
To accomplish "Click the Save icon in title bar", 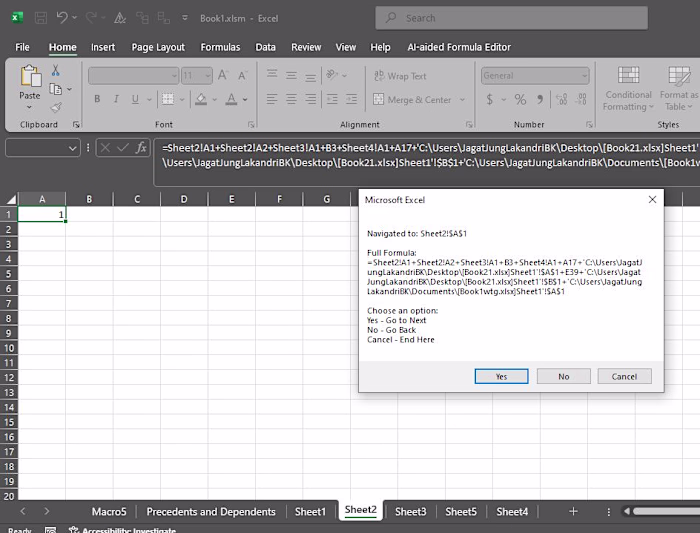I will 41,18.
